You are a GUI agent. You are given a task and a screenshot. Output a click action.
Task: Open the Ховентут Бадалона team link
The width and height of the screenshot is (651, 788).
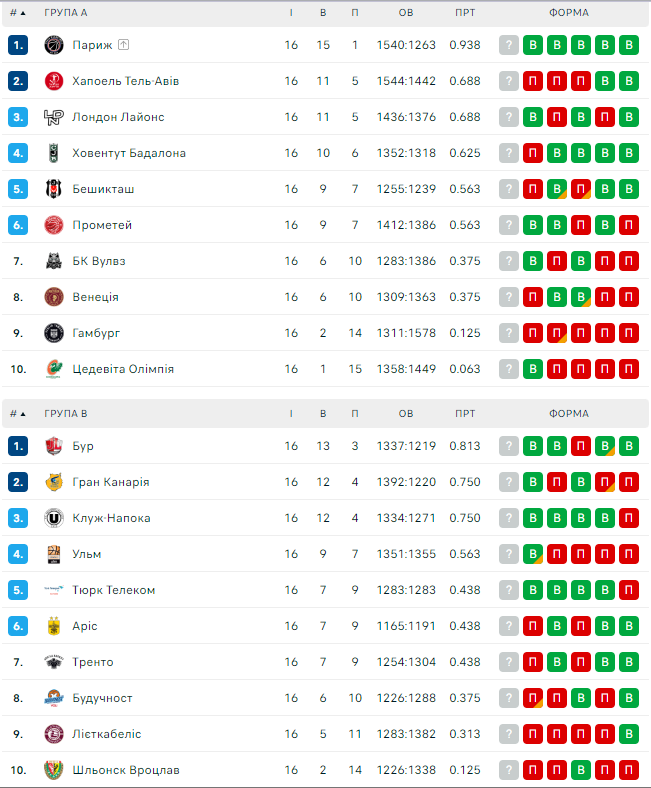pos(129,153)
